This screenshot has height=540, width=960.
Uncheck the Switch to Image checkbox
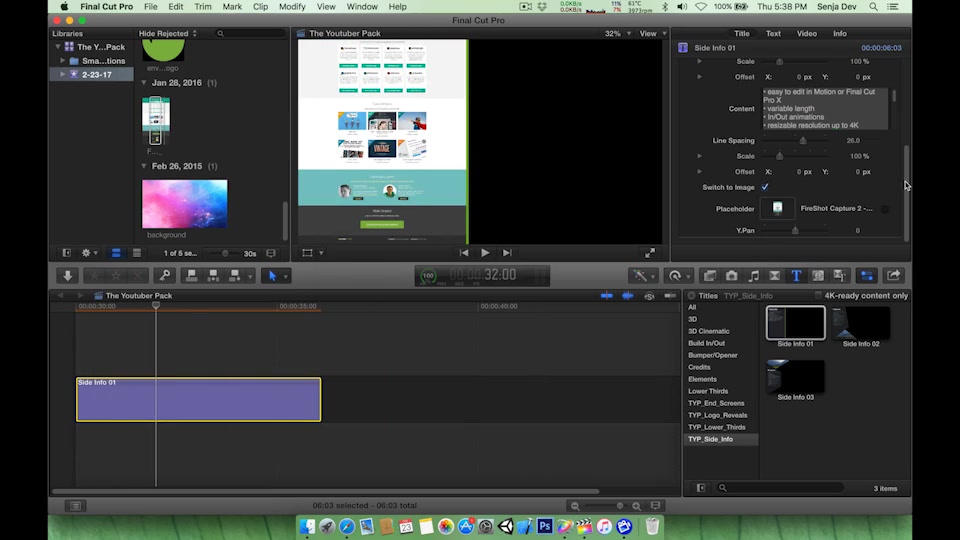click(x=765, y=187)
